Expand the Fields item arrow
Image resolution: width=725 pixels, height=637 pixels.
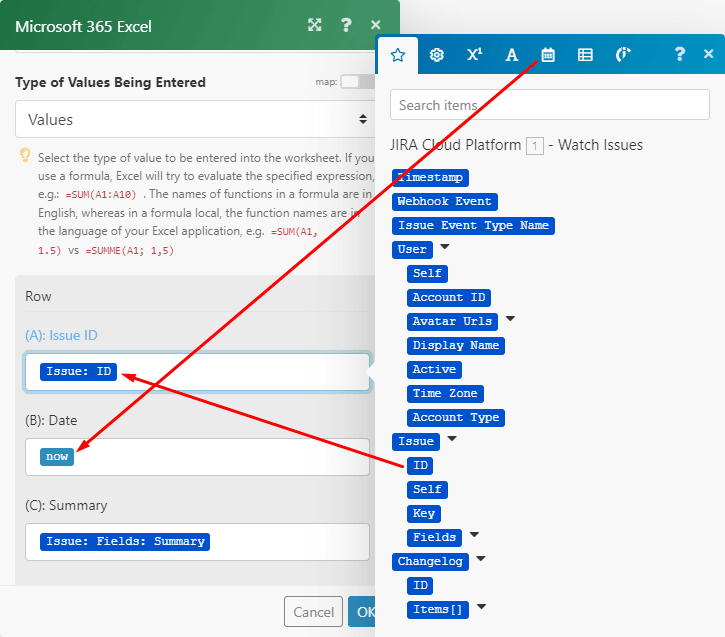(x=474, y=535)
